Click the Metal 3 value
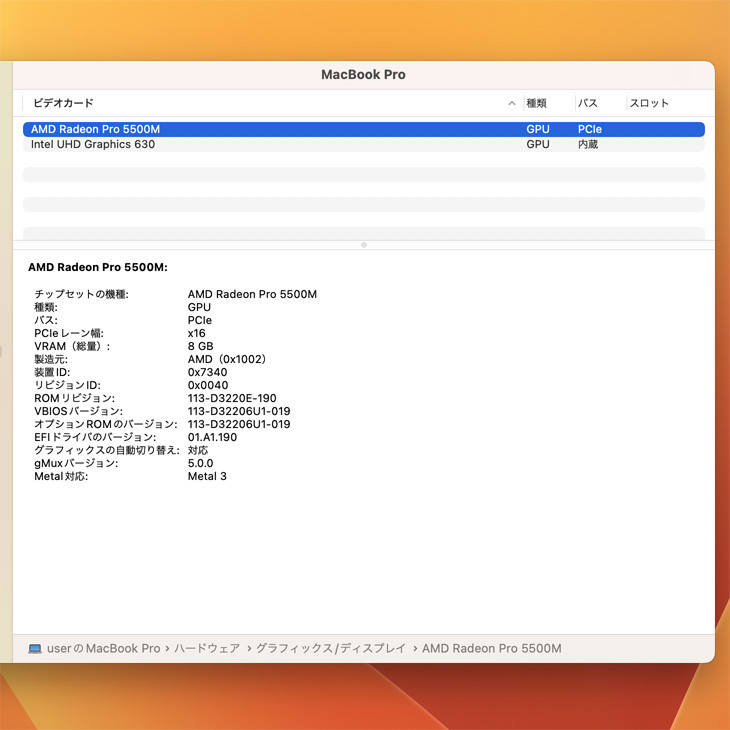This screenshot has height=730, width=730. 207,477
